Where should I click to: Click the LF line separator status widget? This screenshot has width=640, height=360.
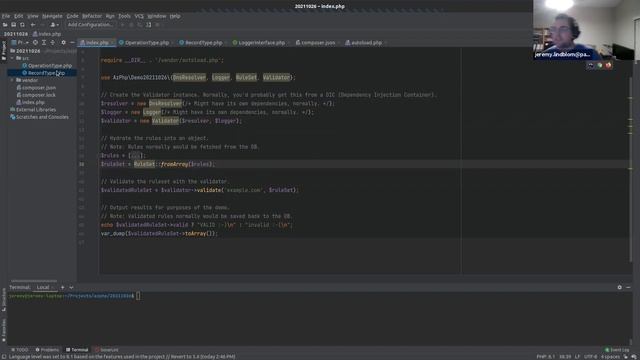click(x=578, y=357)
